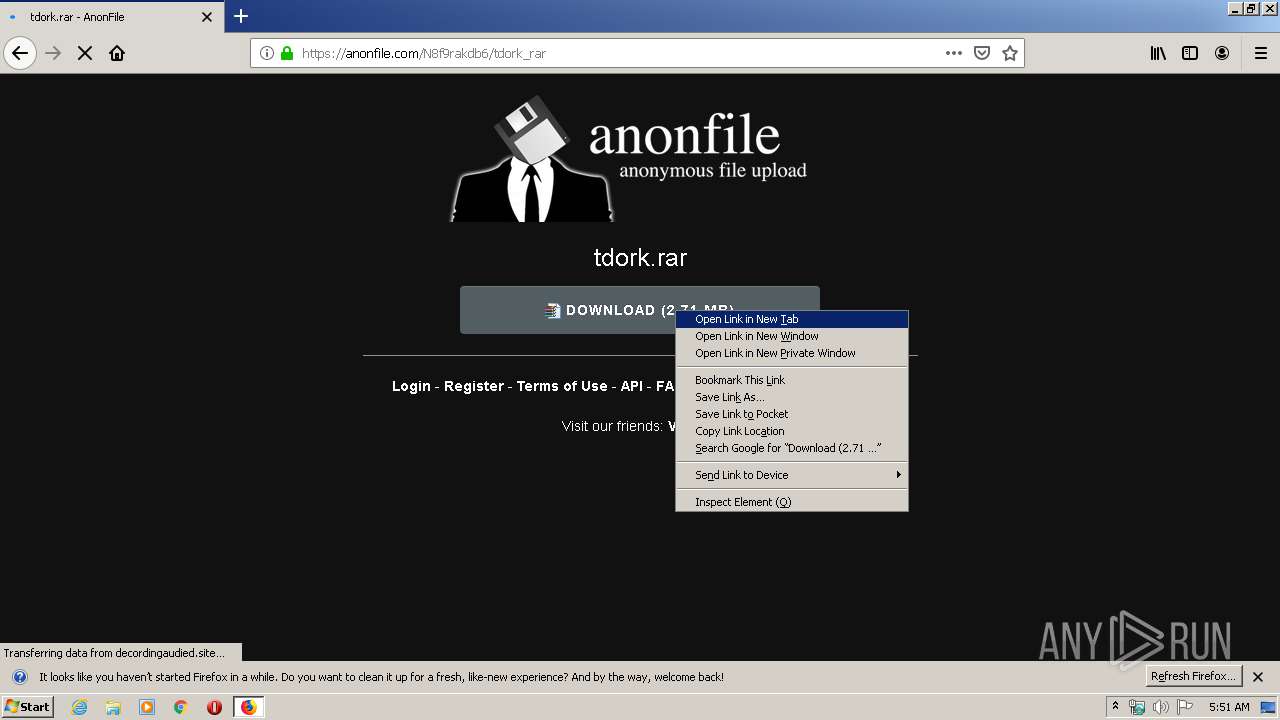
Task: Select Copy Link Location
Action: [x=792, y=431]
